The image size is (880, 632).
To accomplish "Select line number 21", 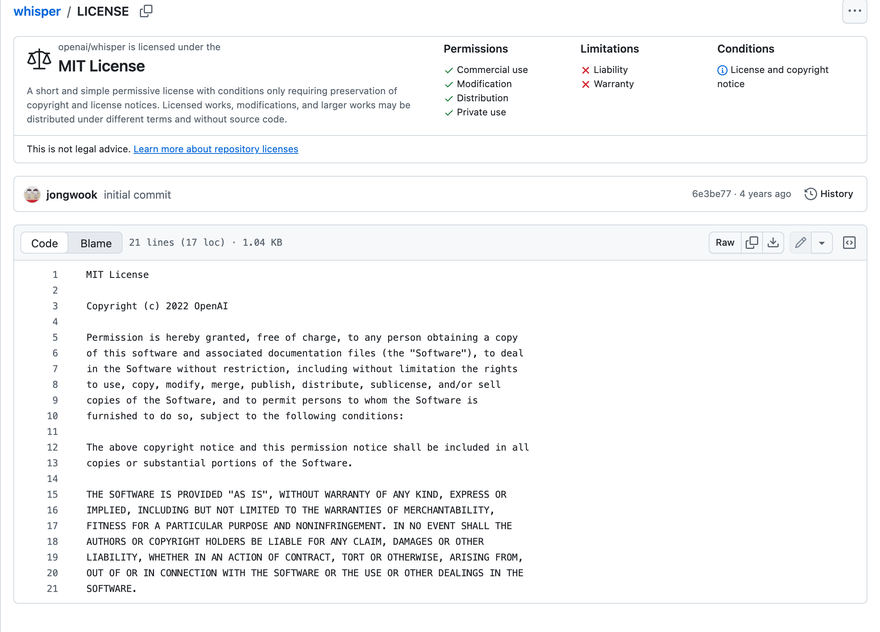I will tap(52, 589).
